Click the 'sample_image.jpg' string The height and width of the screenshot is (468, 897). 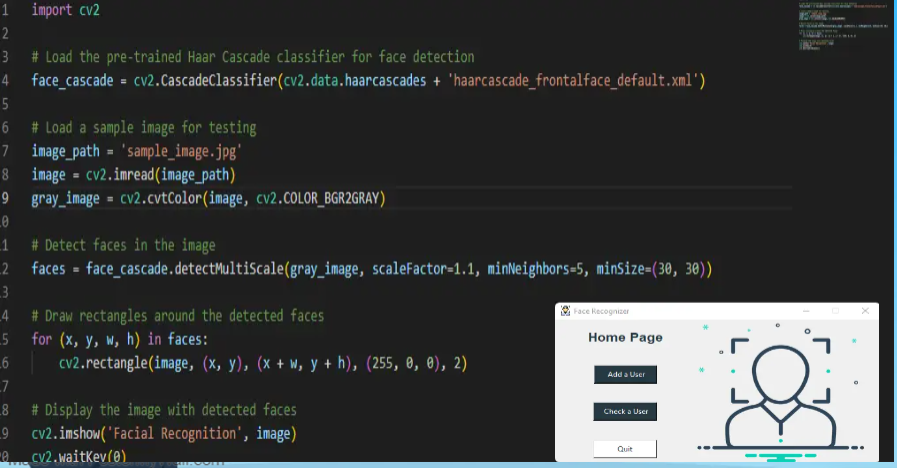181,152
